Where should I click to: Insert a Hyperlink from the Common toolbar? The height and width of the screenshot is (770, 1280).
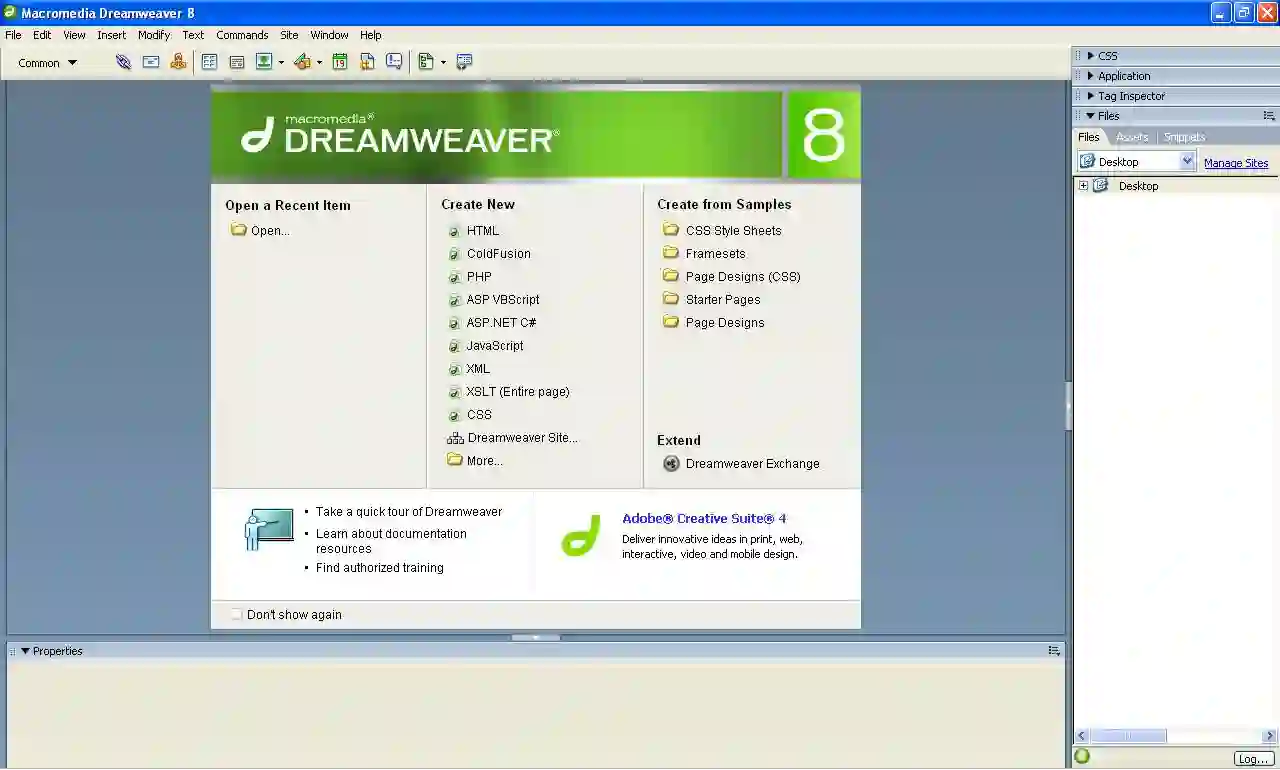click(x=123, y=62)
